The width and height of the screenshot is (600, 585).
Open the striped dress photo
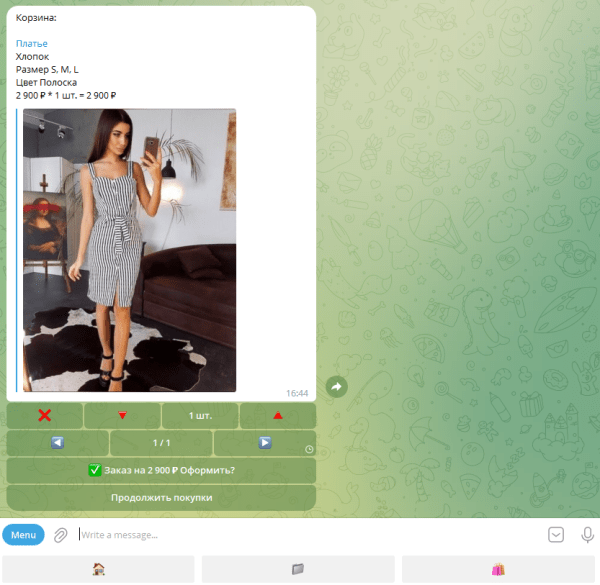[129, 249]
